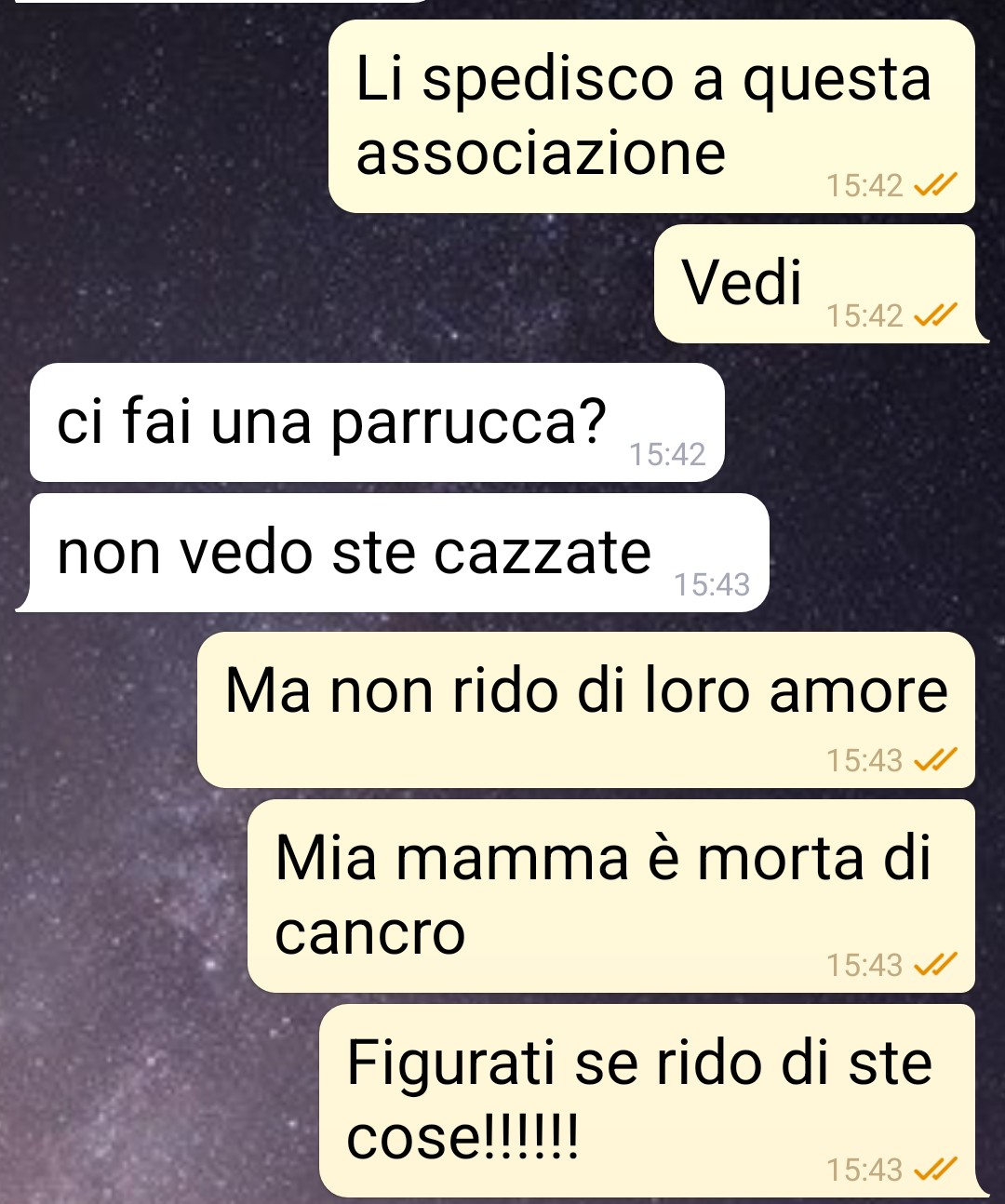The height and width of the screenshot is (1204, 1005).
Task: Select the 'Li spedisco a questa associazione' message bubble
Action: pos(651,116)
